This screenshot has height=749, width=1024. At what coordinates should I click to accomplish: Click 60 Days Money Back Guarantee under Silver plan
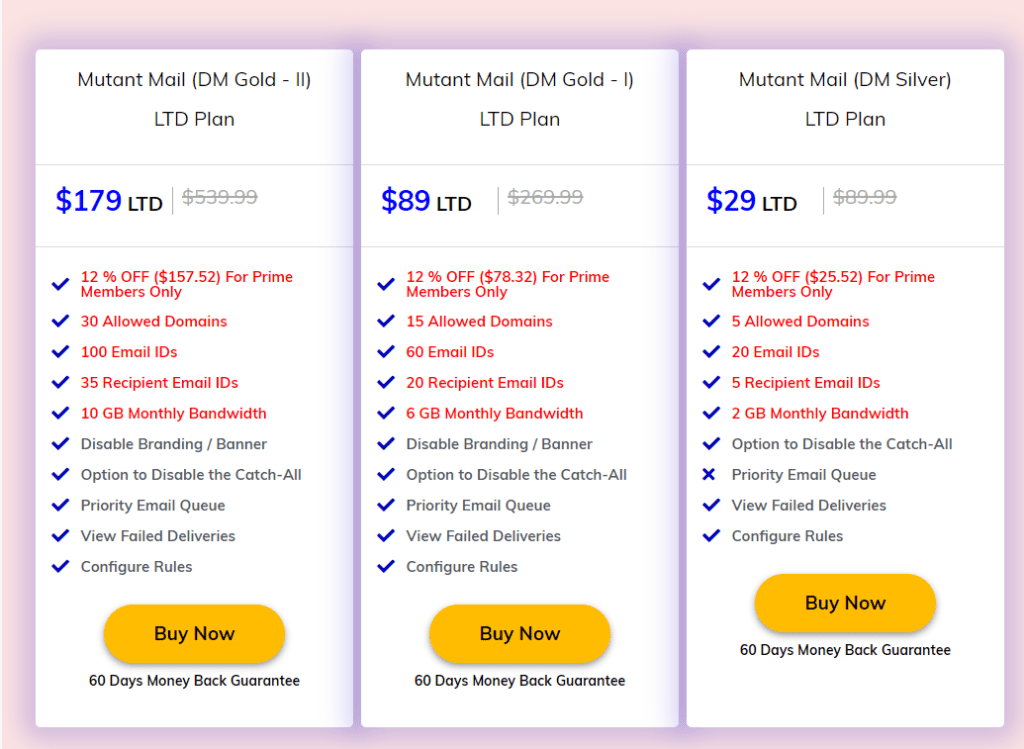[x=845, y=650]
